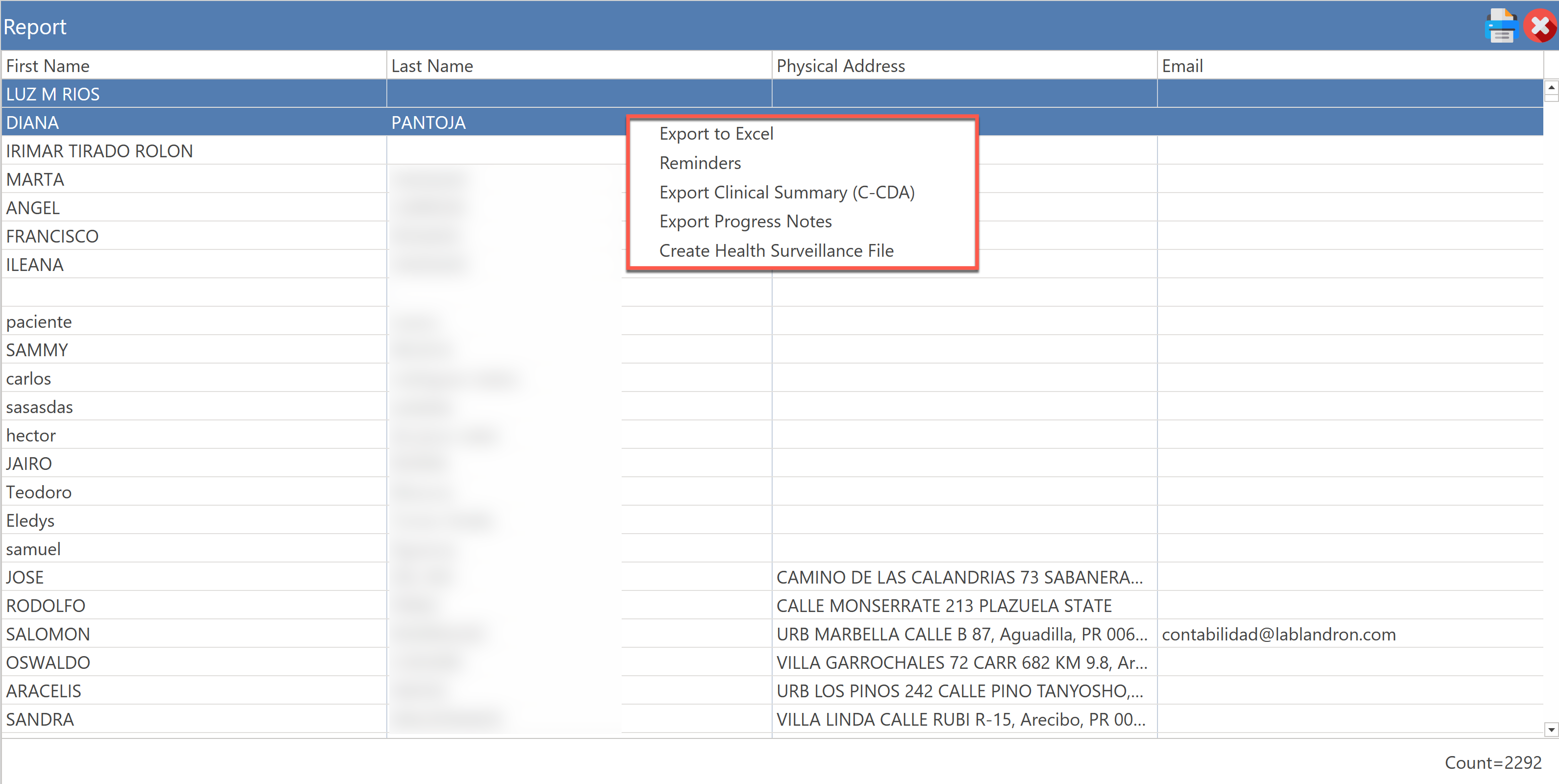Click the SALOMON email contabilidad@lablandron.com cell
Screen dimensions: 1559x784
(x=1278, y=634)
